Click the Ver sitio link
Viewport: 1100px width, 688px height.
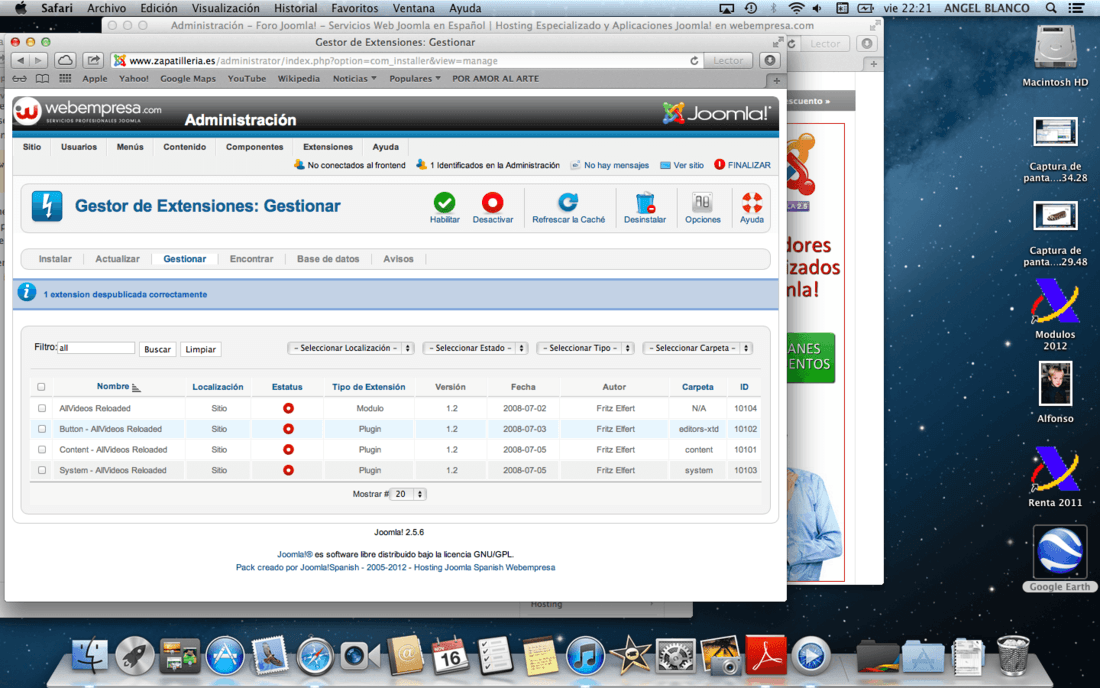[x=681, y=165]
